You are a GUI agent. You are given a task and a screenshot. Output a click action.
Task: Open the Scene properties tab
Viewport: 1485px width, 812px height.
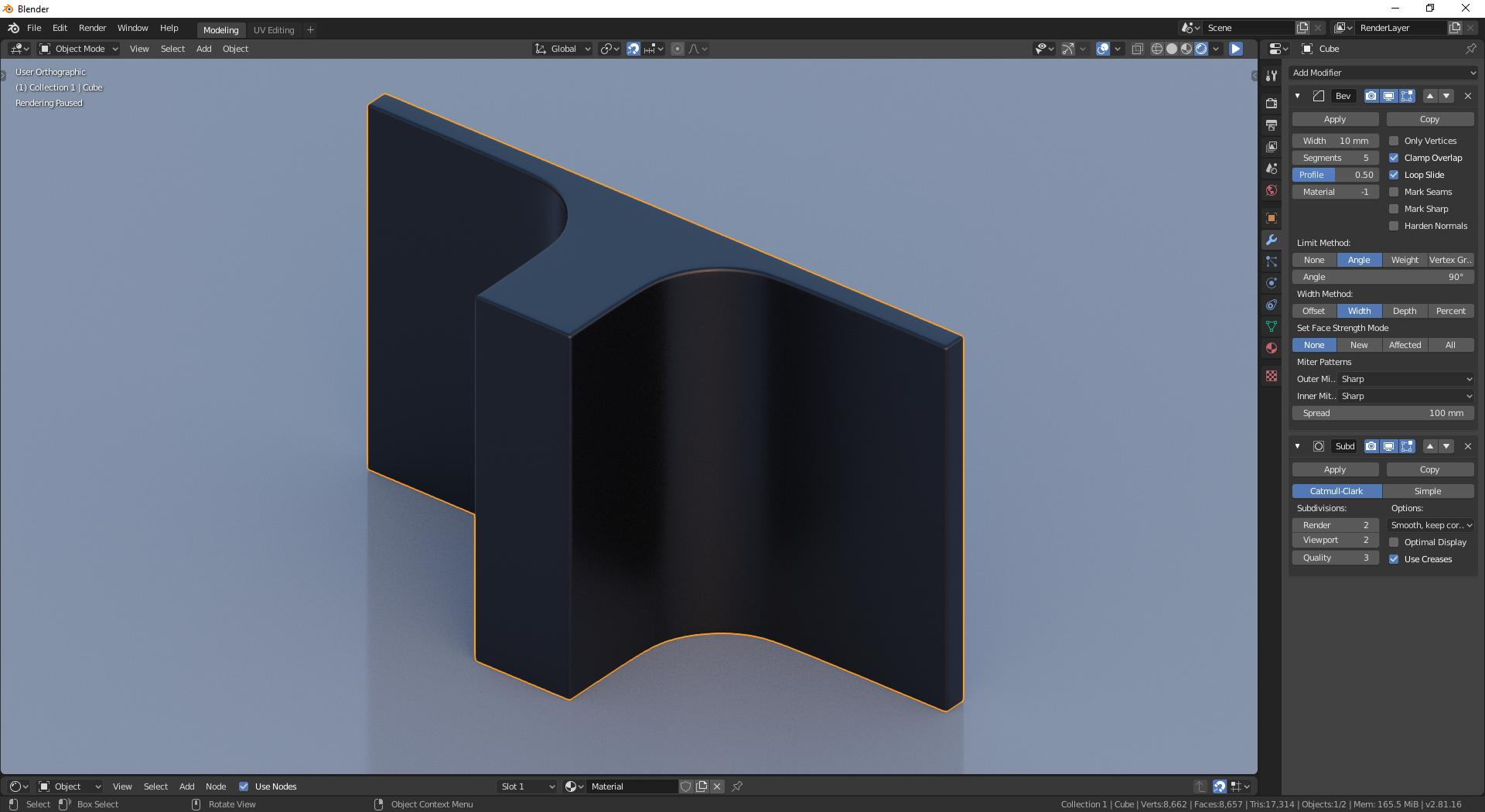coord(1271,168)
